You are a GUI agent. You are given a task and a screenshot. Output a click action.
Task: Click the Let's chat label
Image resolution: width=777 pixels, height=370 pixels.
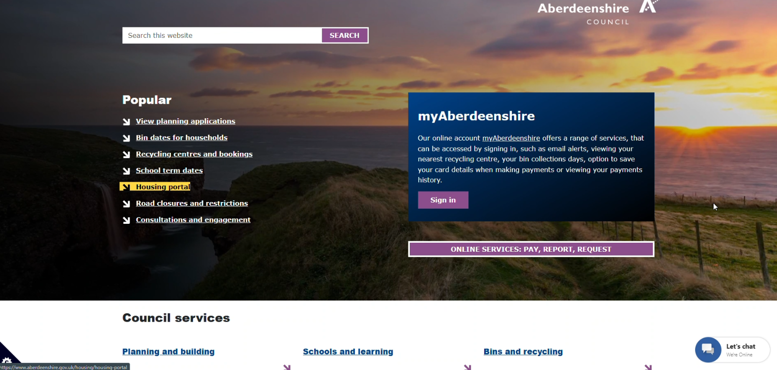[741, 347]
